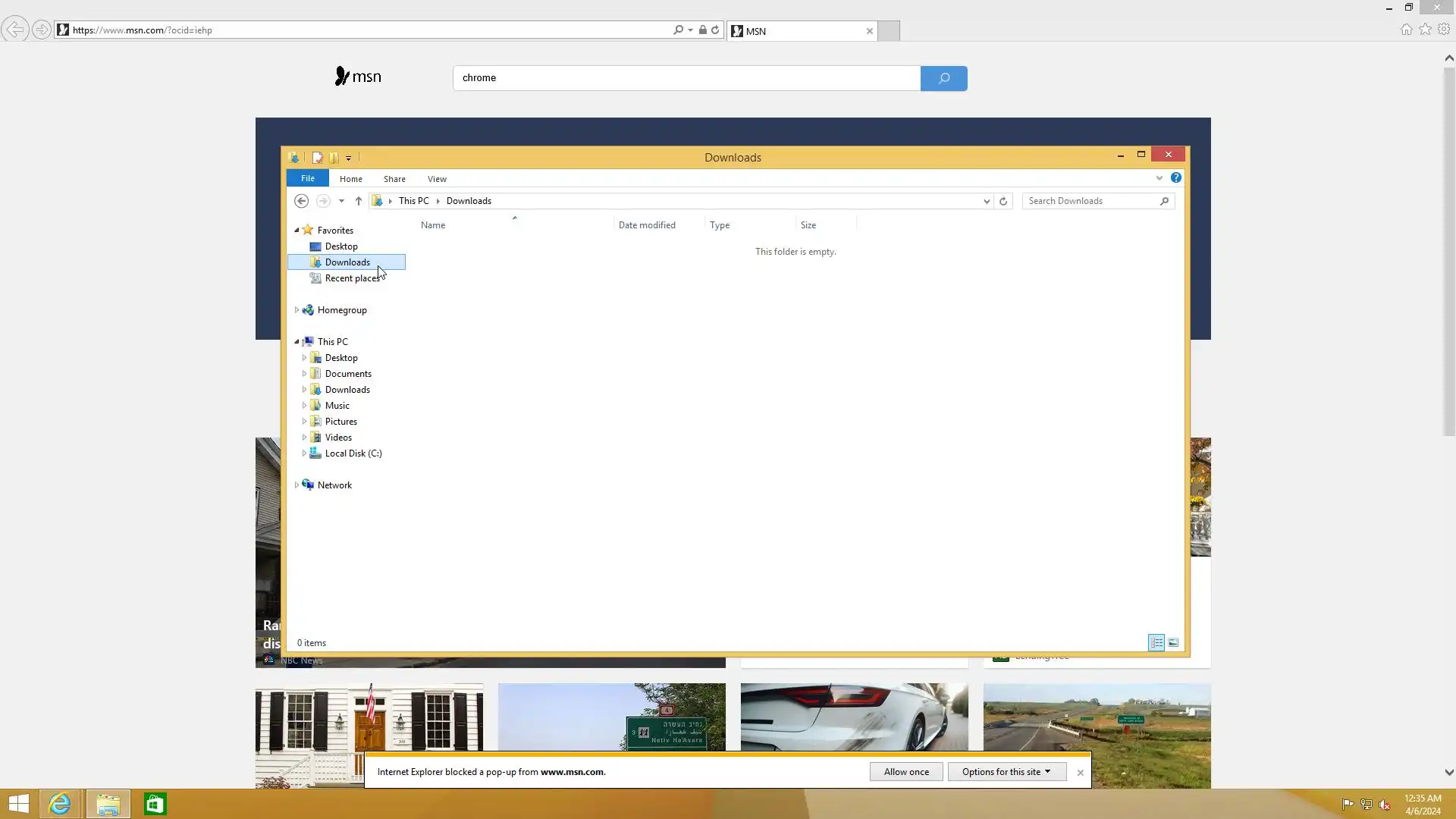1456x819 pixels.
Task: Open Options for this site dropdown
Action: [1006, 772]
